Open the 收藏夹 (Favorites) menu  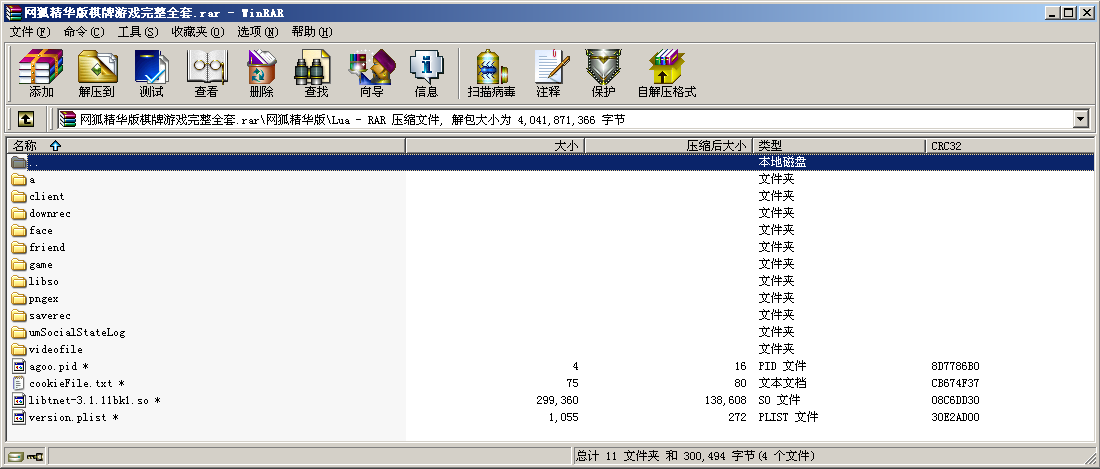pyautogui.click(x=197, y=32)
